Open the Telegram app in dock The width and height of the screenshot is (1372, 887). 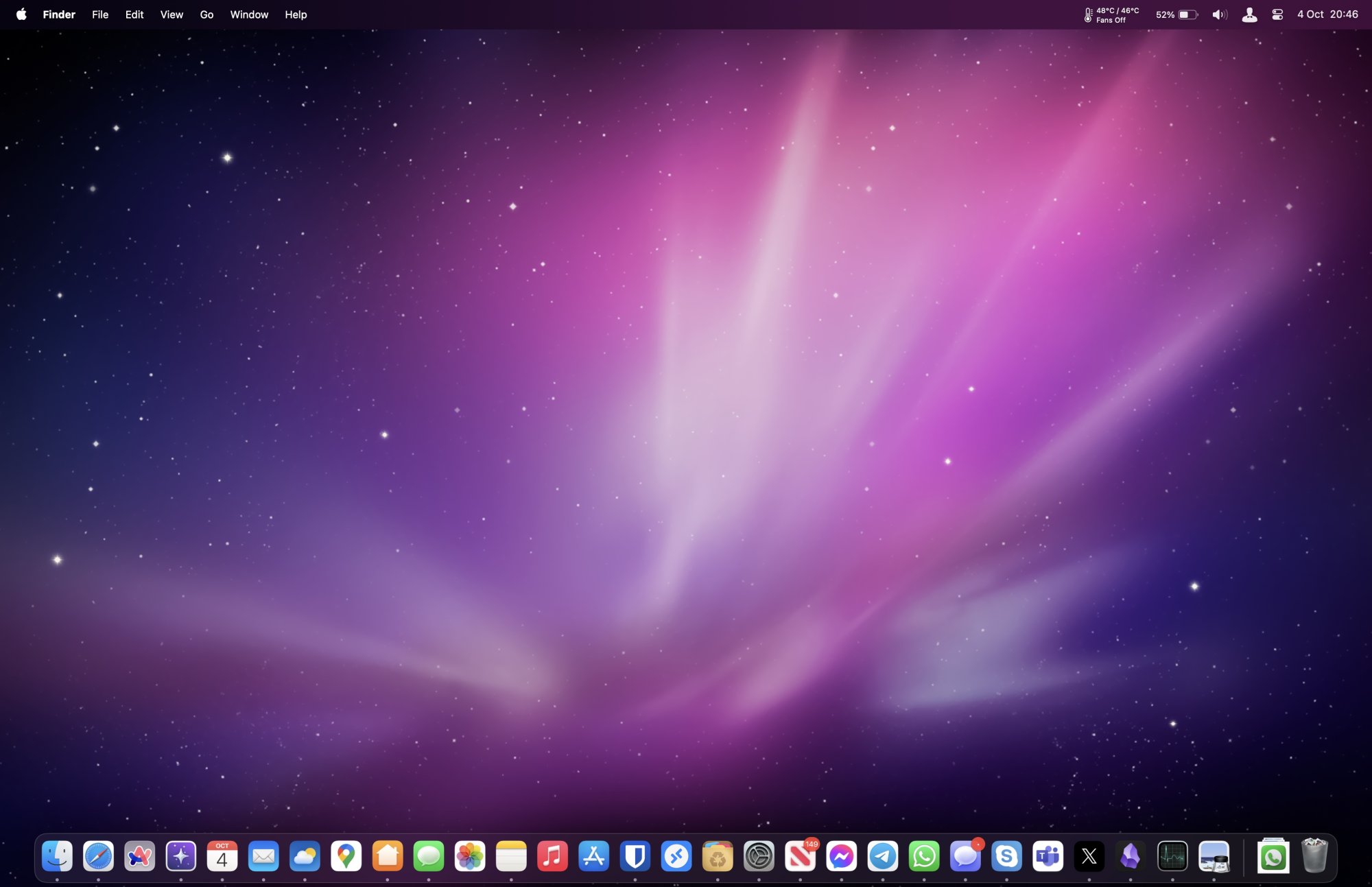[882, 856]
